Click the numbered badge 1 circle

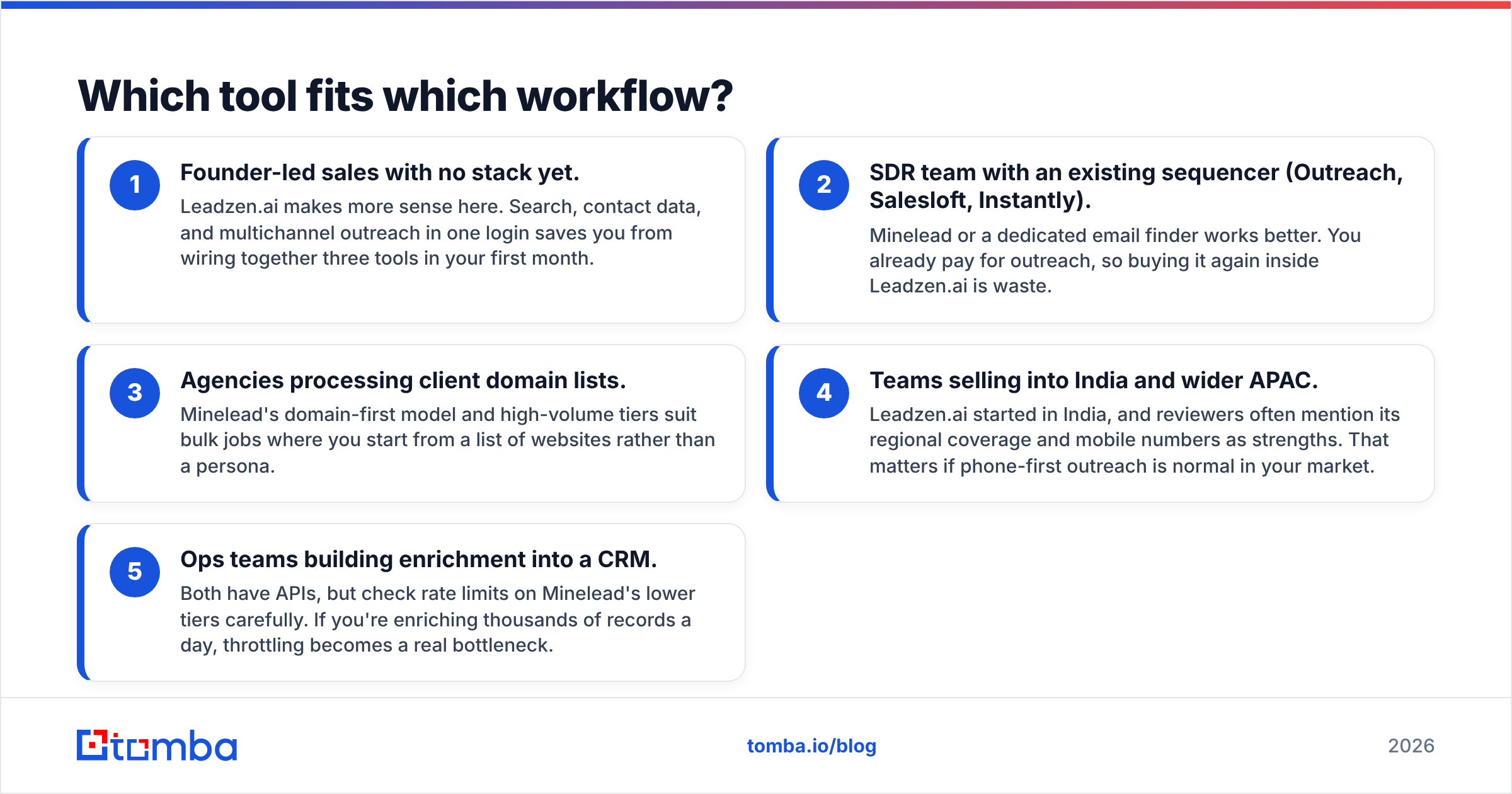pyautogui.click(x=135, y=185)
